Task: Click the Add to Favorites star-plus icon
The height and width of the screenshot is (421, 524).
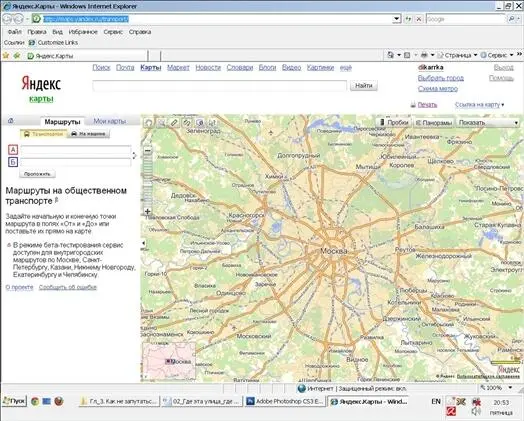Action: (x=17, y=55)
